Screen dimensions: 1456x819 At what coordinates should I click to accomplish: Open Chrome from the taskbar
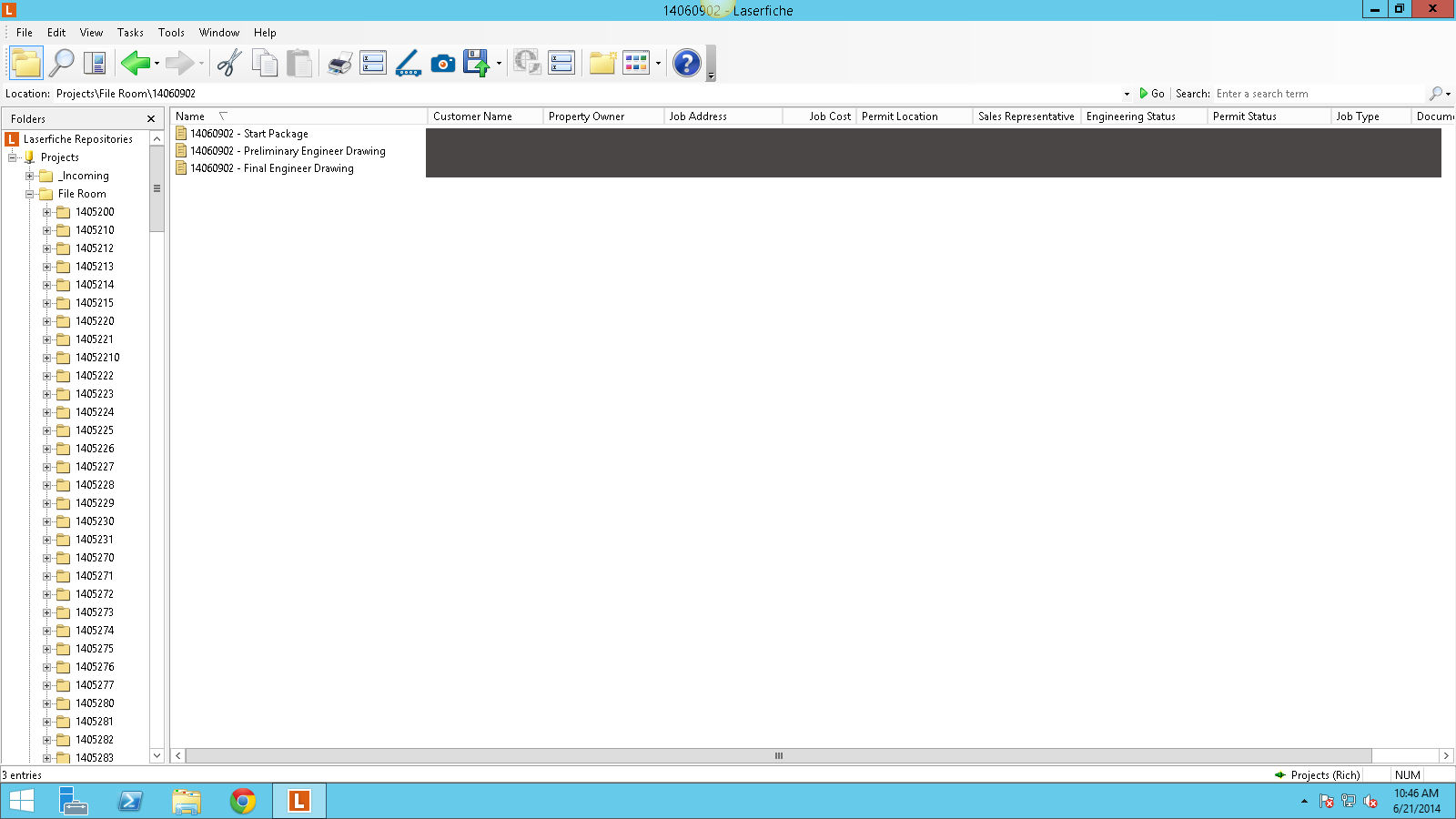(243, 801)
